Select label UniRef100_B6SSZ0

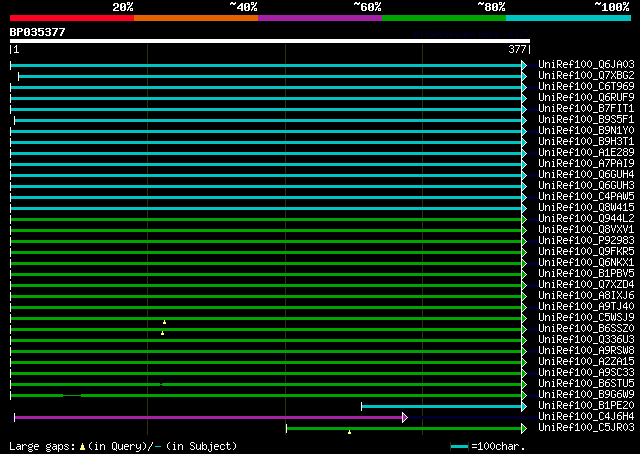(586, 329)
